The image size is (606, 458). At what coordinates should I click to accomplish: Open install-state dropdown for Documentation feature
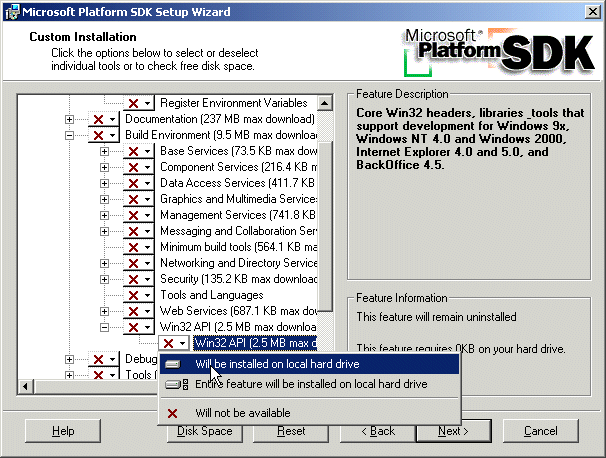[x=104, y=119]
